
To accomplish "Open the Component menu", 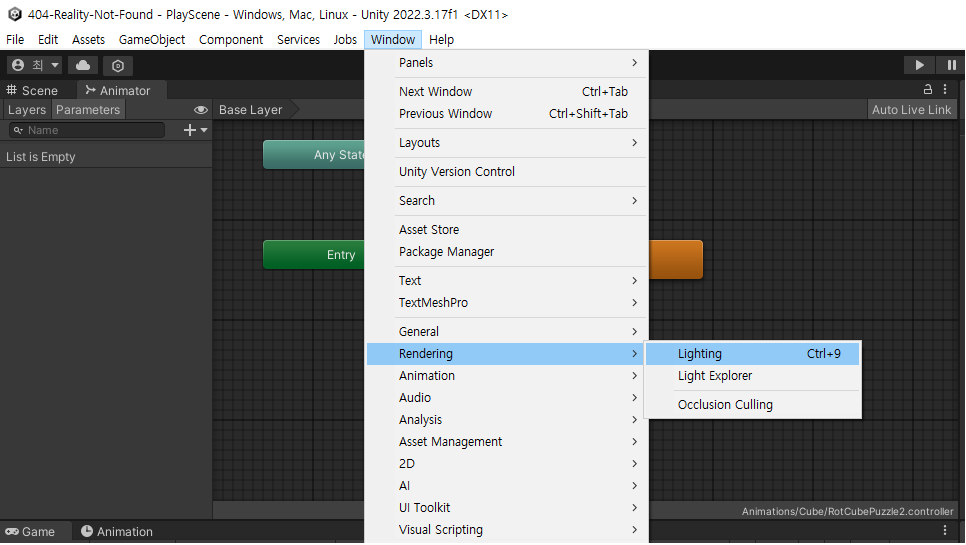I will point(231,39).
